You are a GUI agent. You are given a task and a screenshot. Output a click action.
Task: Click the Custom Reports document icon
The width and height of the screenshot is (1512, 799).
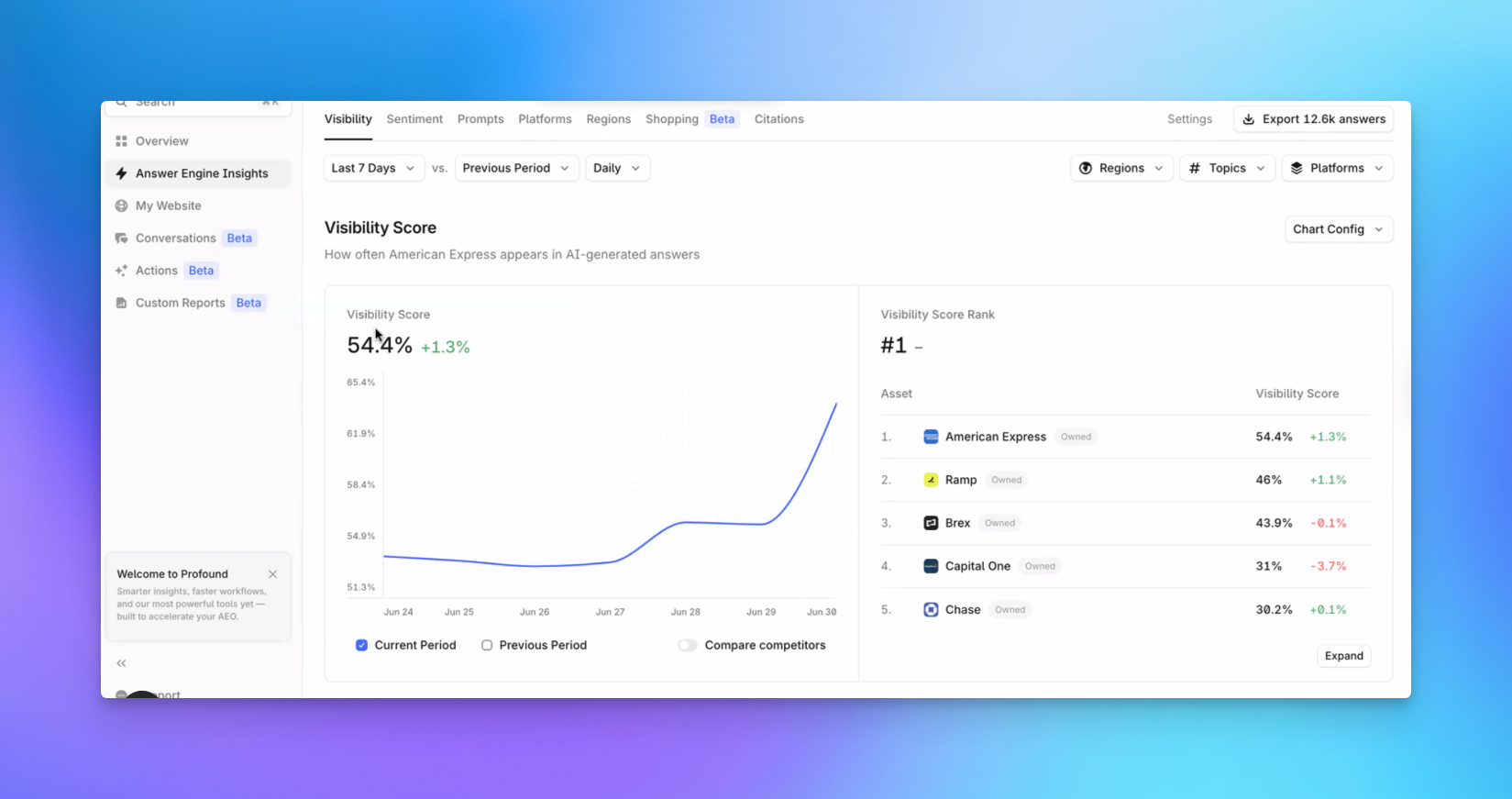pos(121,303)
